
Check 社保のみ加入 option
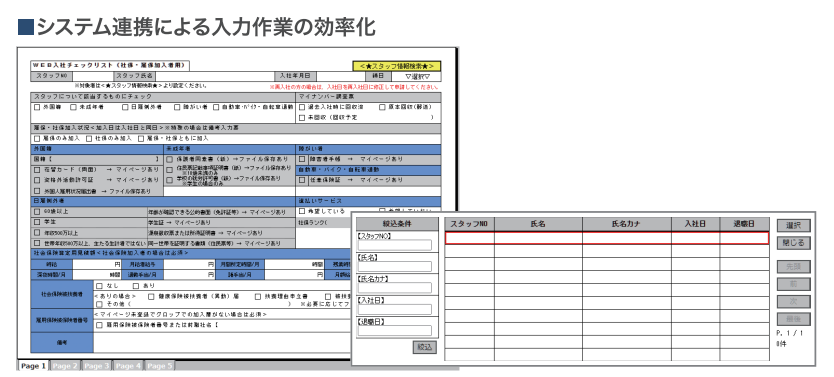coord(88,138)
